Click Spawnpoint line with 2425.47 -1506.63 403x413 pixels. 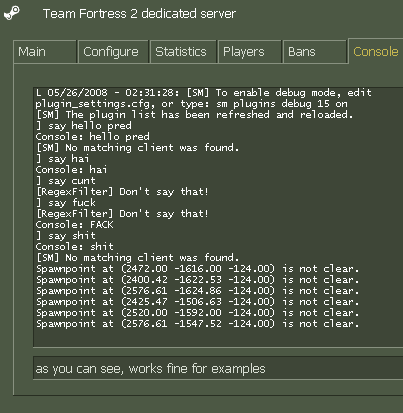(197, 302)
